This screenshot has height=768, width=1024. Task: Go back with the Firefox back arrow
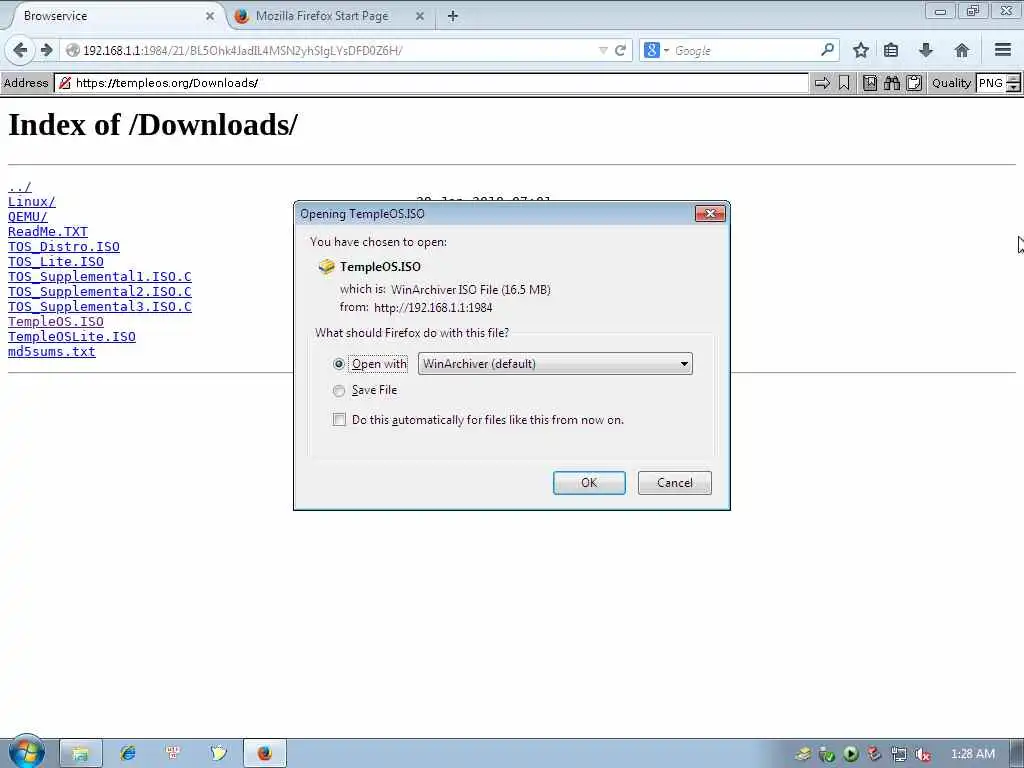point(20,50)
